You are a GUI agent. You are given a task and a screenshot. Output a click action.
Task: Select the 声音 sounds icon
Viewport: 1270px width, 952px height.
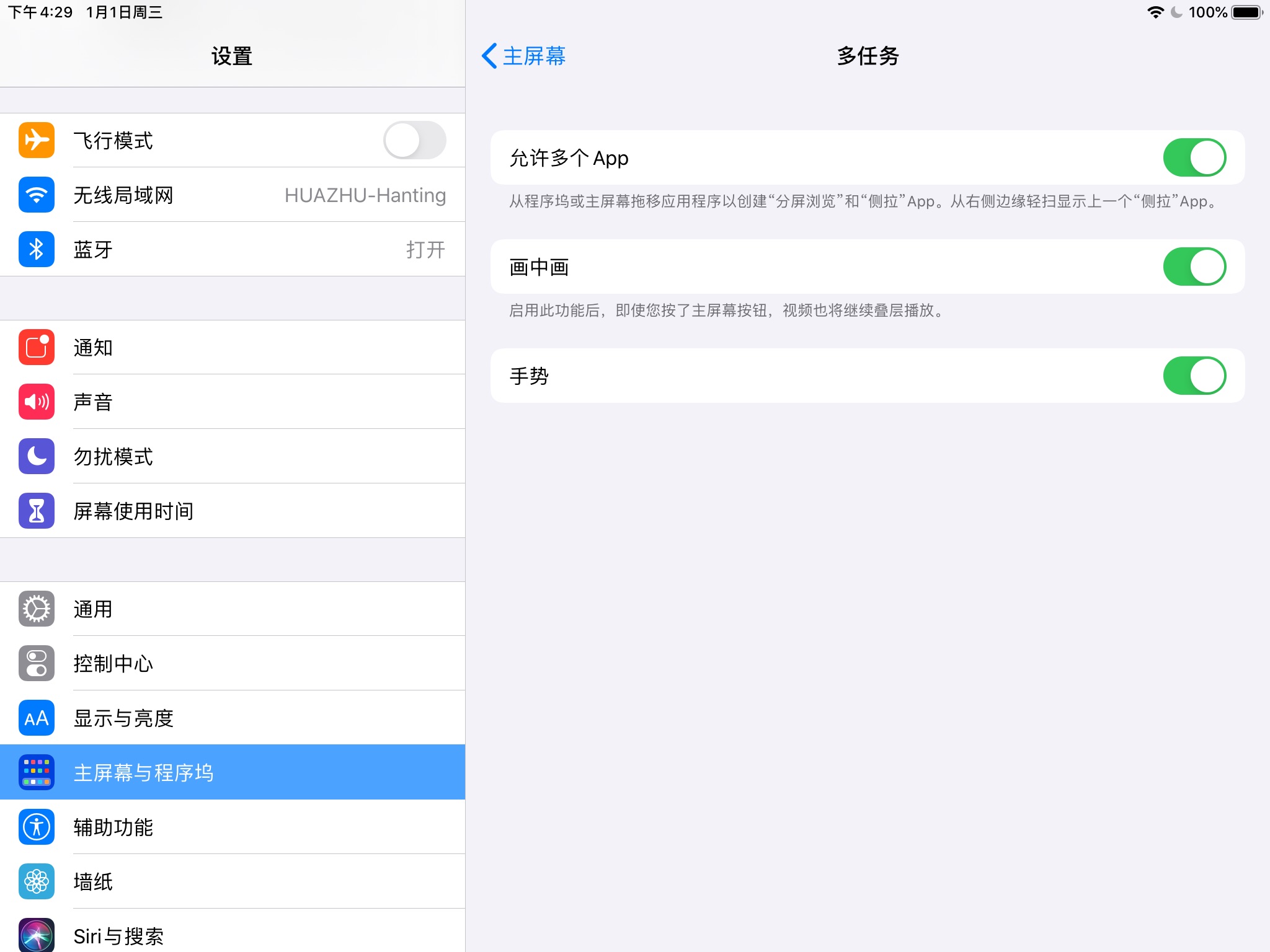[x=36, y=402]
